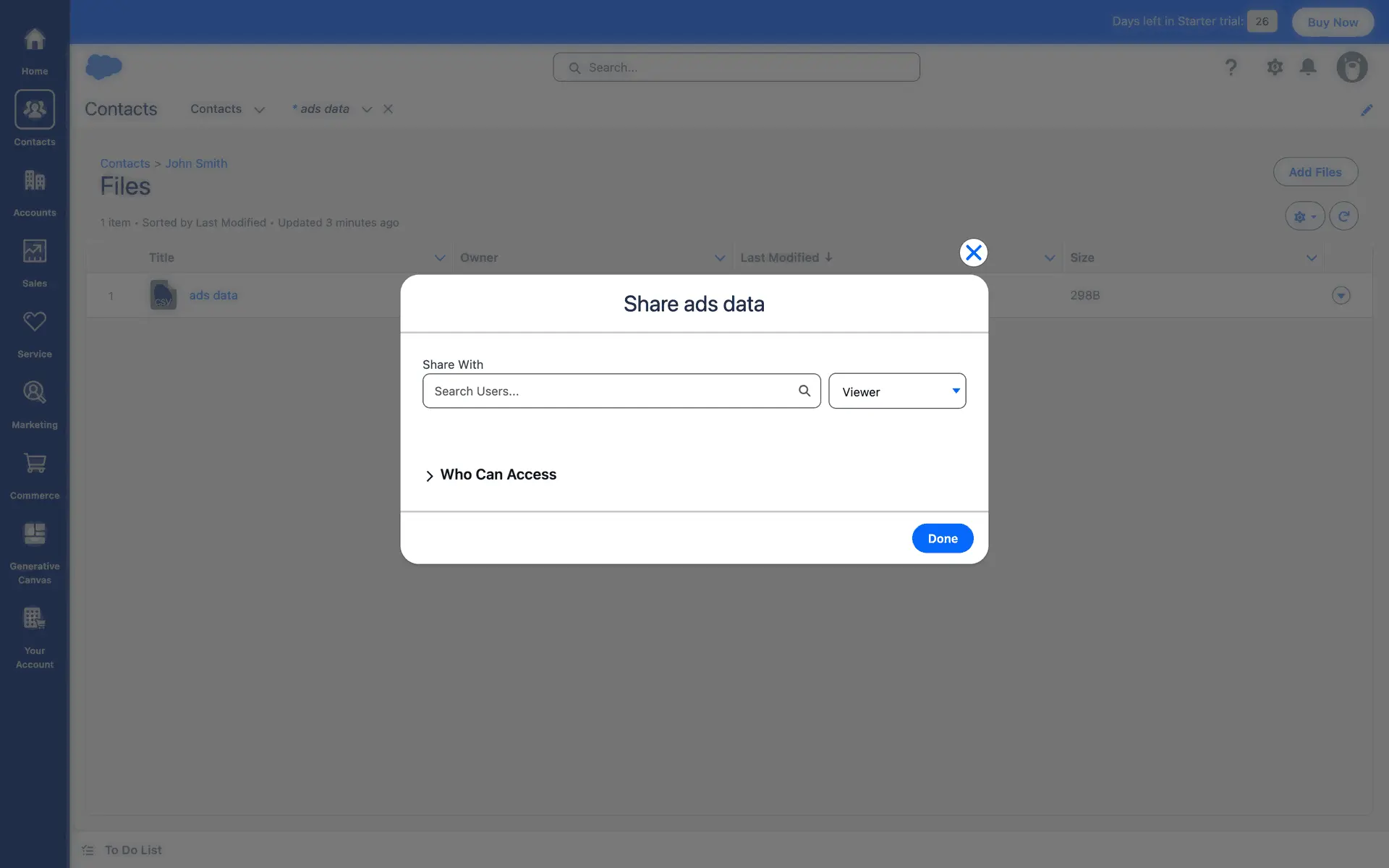Close the Share ads data dialog
This screenshot has width=1389, height=868.
973,252
